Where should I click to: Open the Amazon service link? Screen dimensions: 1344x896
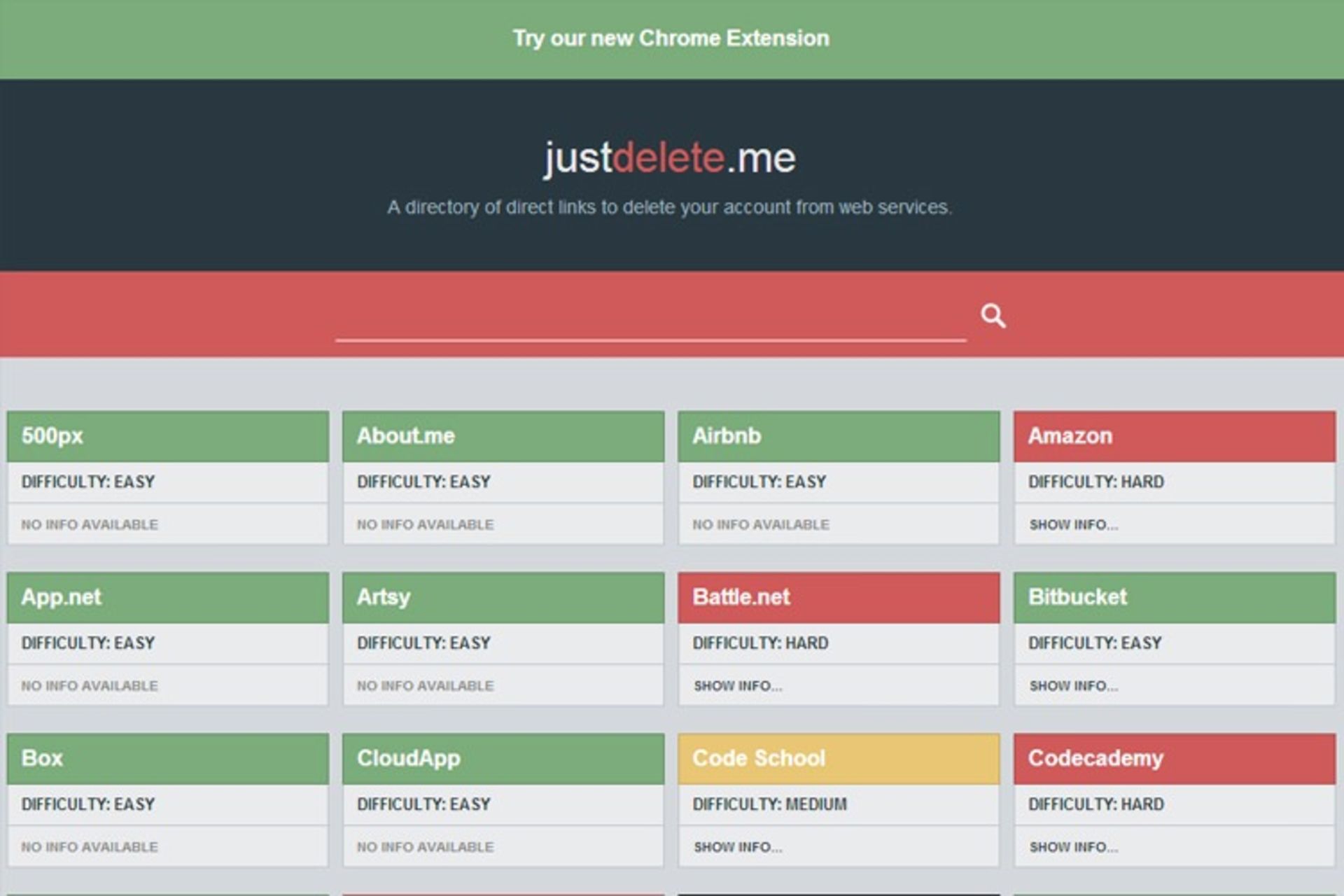point(1175,436)
